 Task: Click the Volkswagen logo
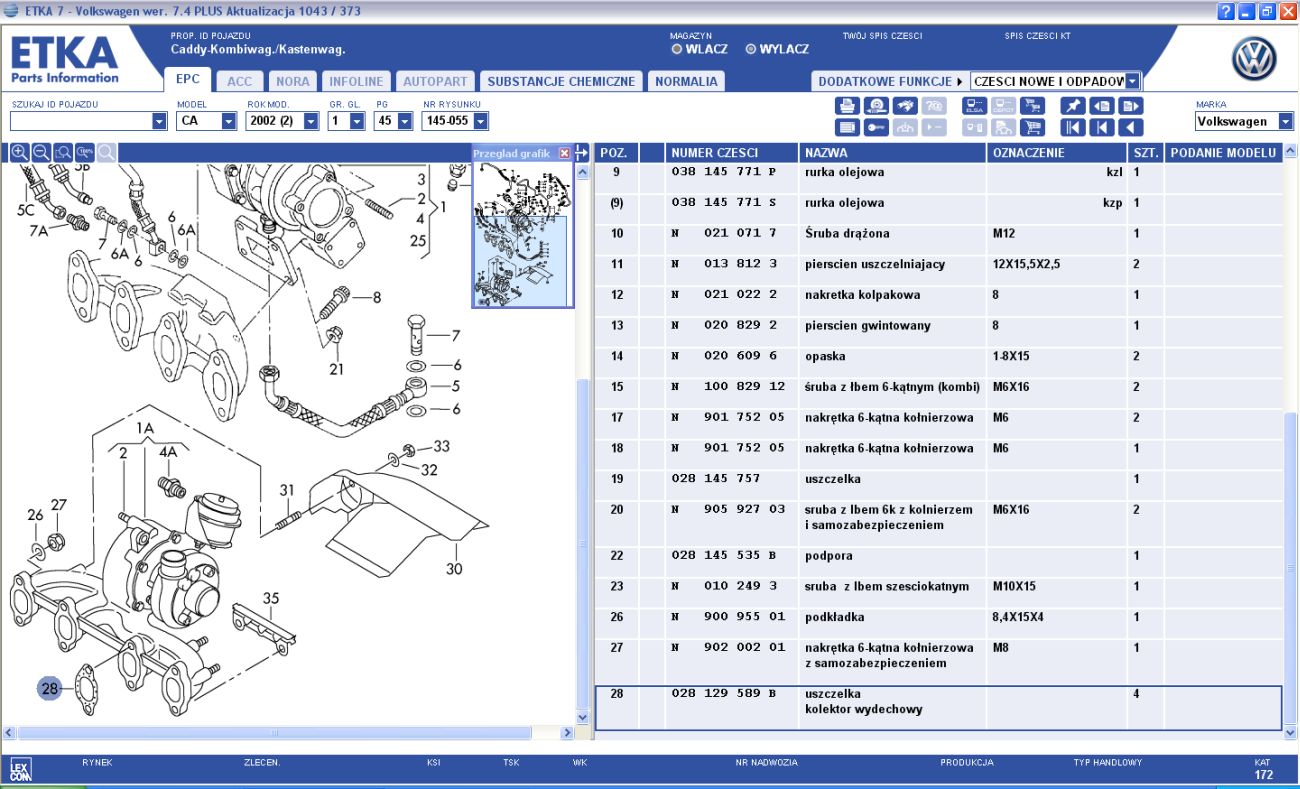pyautogui.click(x=1254, y=60)
